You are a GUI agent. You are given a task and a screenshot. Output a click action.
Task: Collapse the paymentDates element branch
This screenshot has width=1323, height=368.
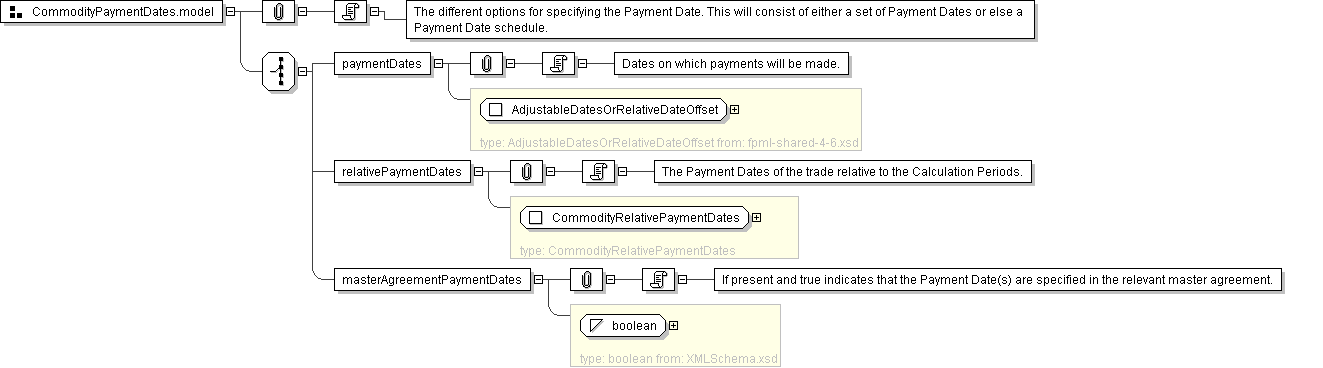click(438, 64)
